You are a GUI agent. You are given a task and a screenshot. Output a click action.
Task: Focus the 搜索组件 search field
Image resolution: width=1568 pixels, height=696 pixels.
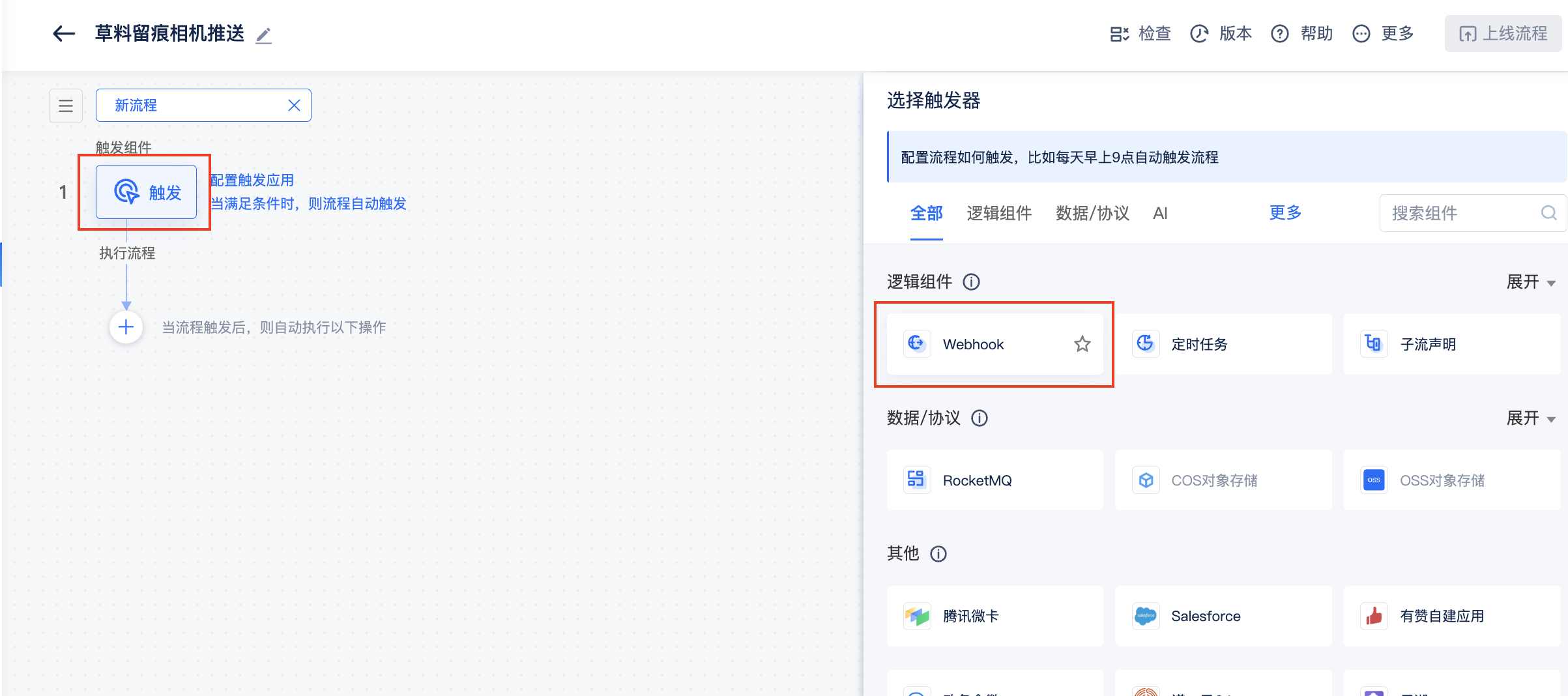(x=1472, y=213)
